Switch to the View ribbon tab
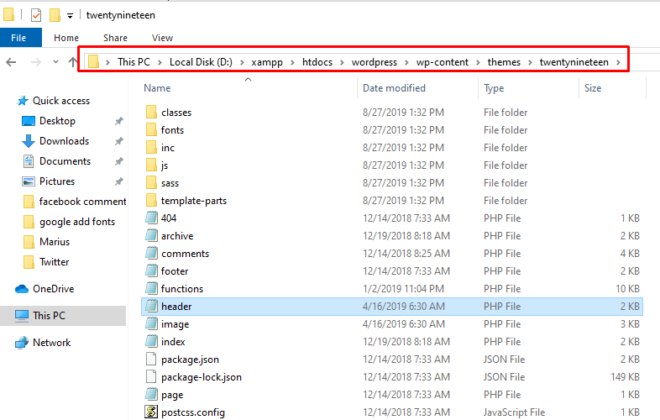 coord(162,38)
